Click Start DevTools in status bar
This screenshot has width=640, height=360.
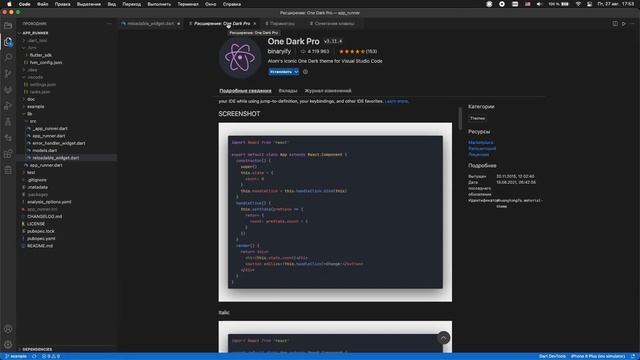[x=552, y=356]
